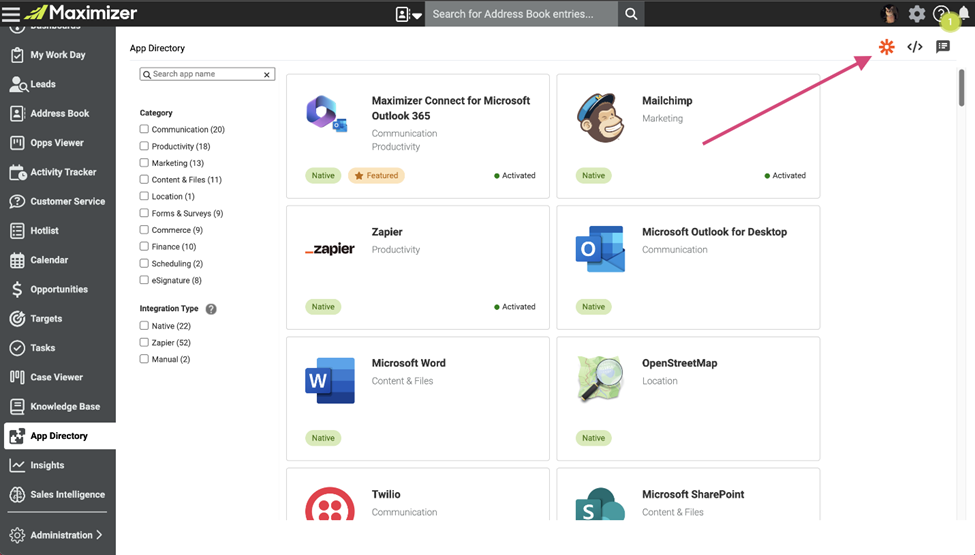Screen dimensions: 975x555
Task: Check the Location (1) category
Action: 144,196
